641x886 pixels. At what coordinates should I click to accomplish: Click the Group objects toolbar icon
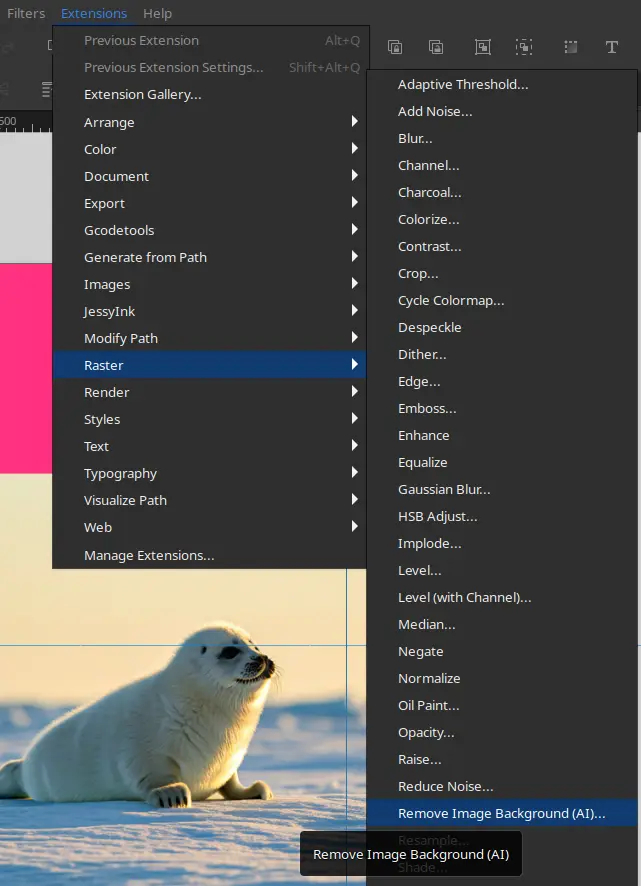483,47
